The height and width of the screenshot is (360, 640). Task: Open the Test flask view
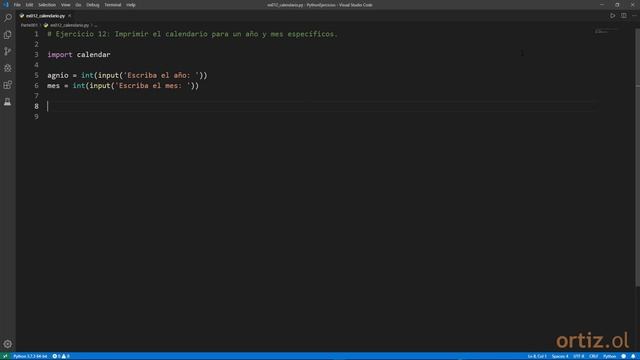(8, 102)
